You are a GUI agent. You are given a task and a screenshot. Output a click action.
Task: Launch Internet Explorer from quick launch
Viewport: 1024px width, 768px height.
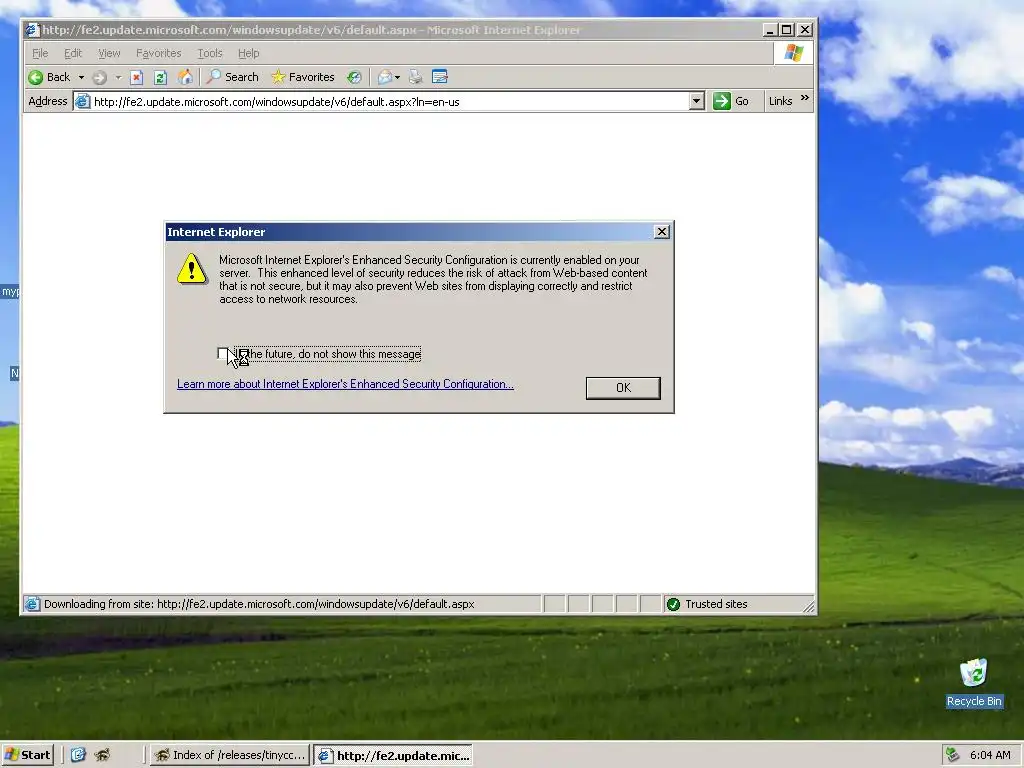[78, 756]
